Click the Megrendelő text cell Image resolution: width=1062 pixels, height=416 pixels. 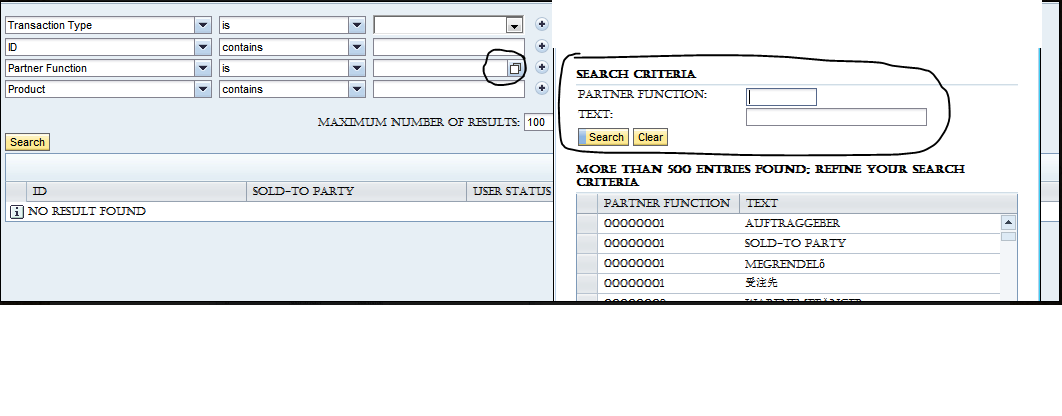[x=784, y=264]
